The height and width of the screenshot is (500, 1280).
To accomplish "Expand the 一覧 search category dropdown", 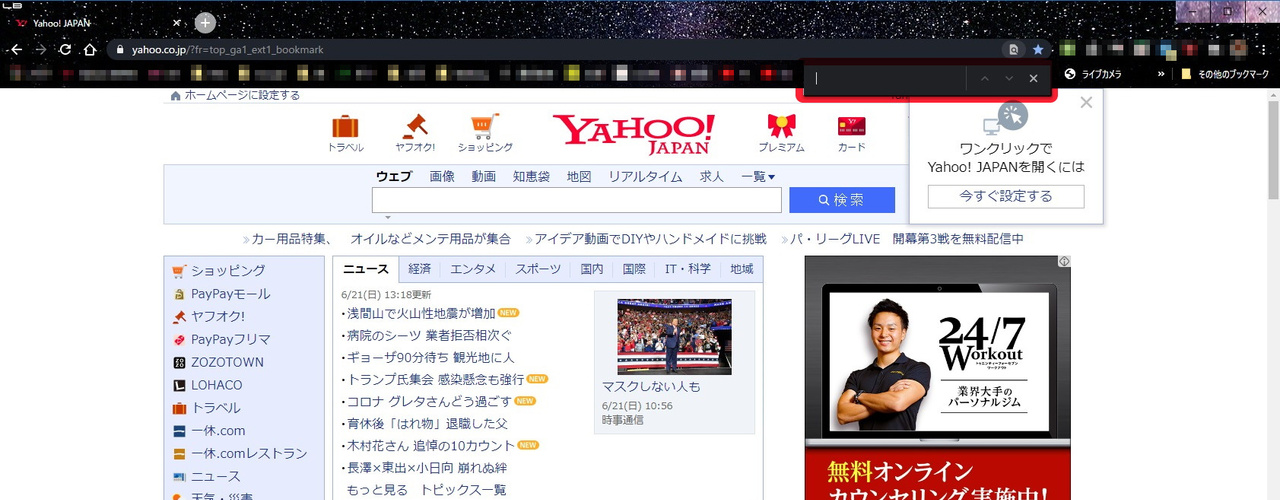I will click(758, 177).
